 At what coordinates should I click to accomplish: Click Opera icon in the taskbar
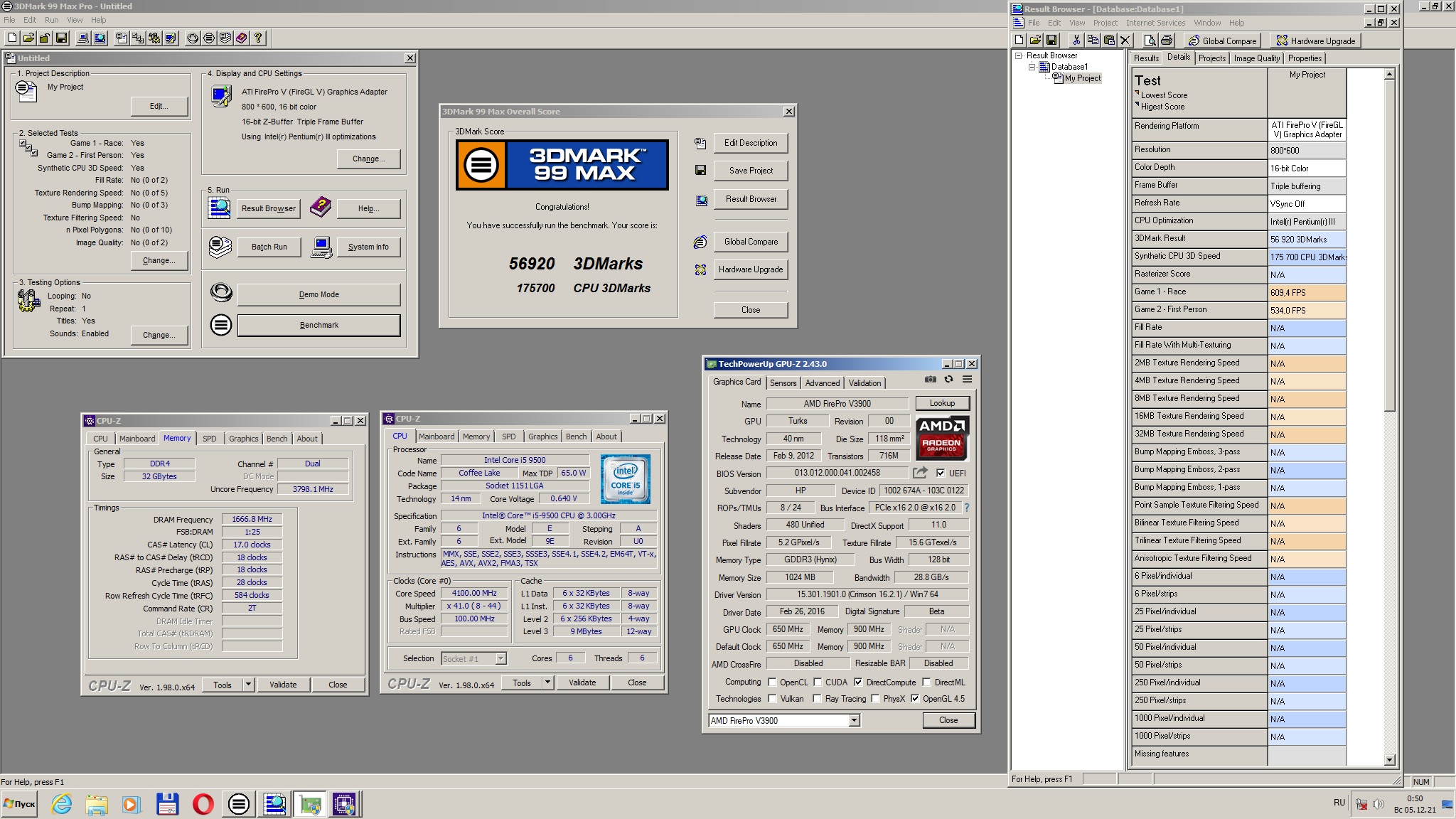click(x=203, y=804)
